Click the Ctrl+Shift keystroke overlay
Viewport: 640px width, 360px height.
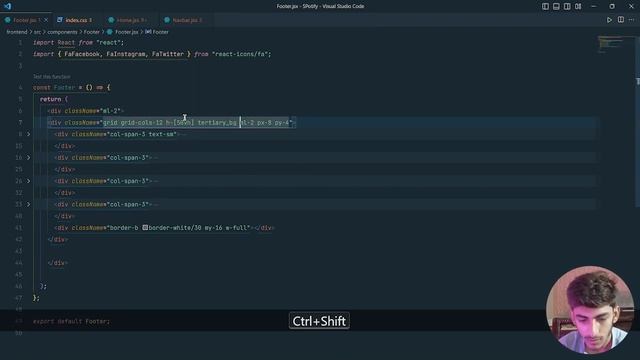[x=319, y=321]
